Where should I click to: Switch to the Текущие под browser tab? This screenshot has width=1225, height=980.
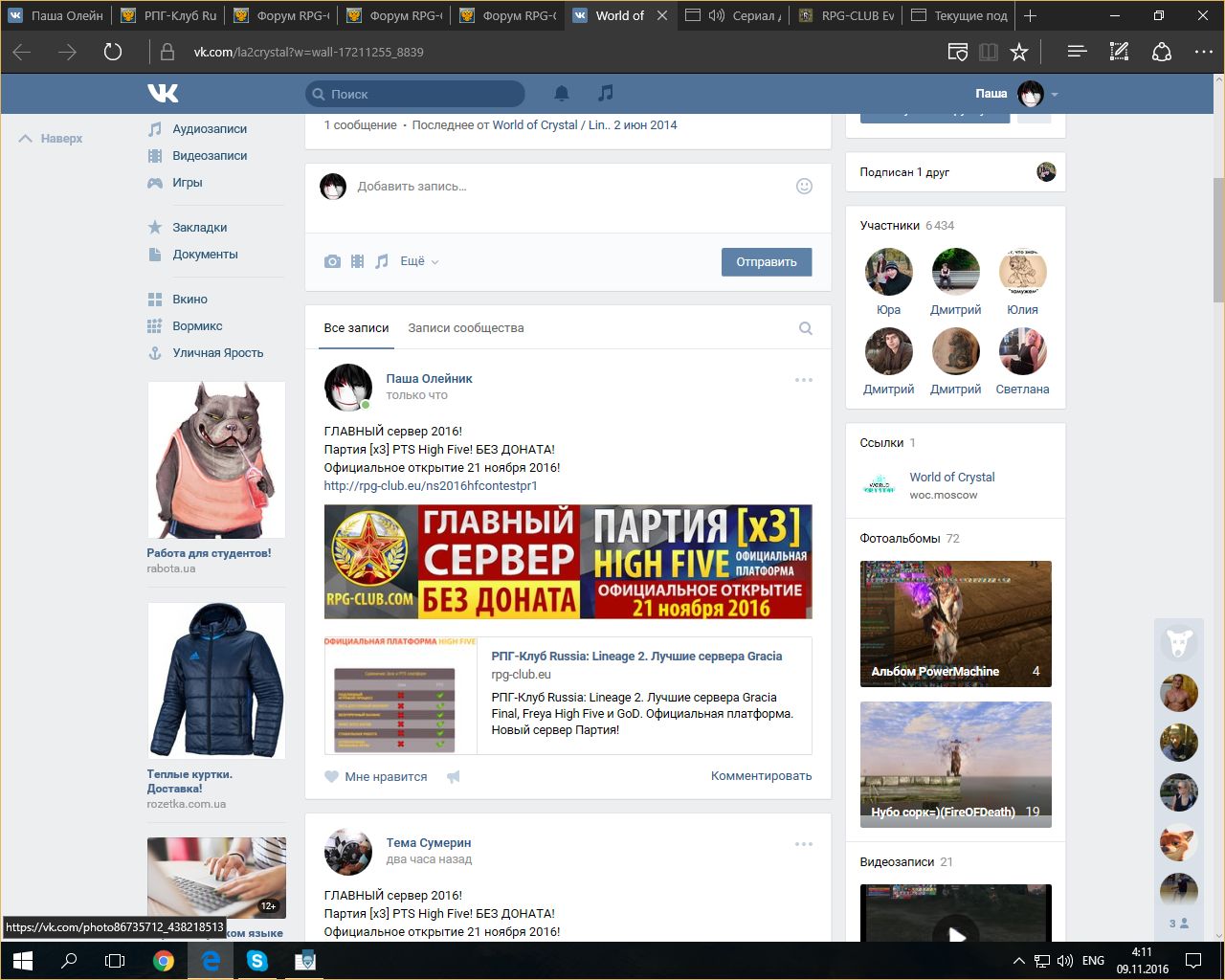pyautogui.click(x=960, y=15)
